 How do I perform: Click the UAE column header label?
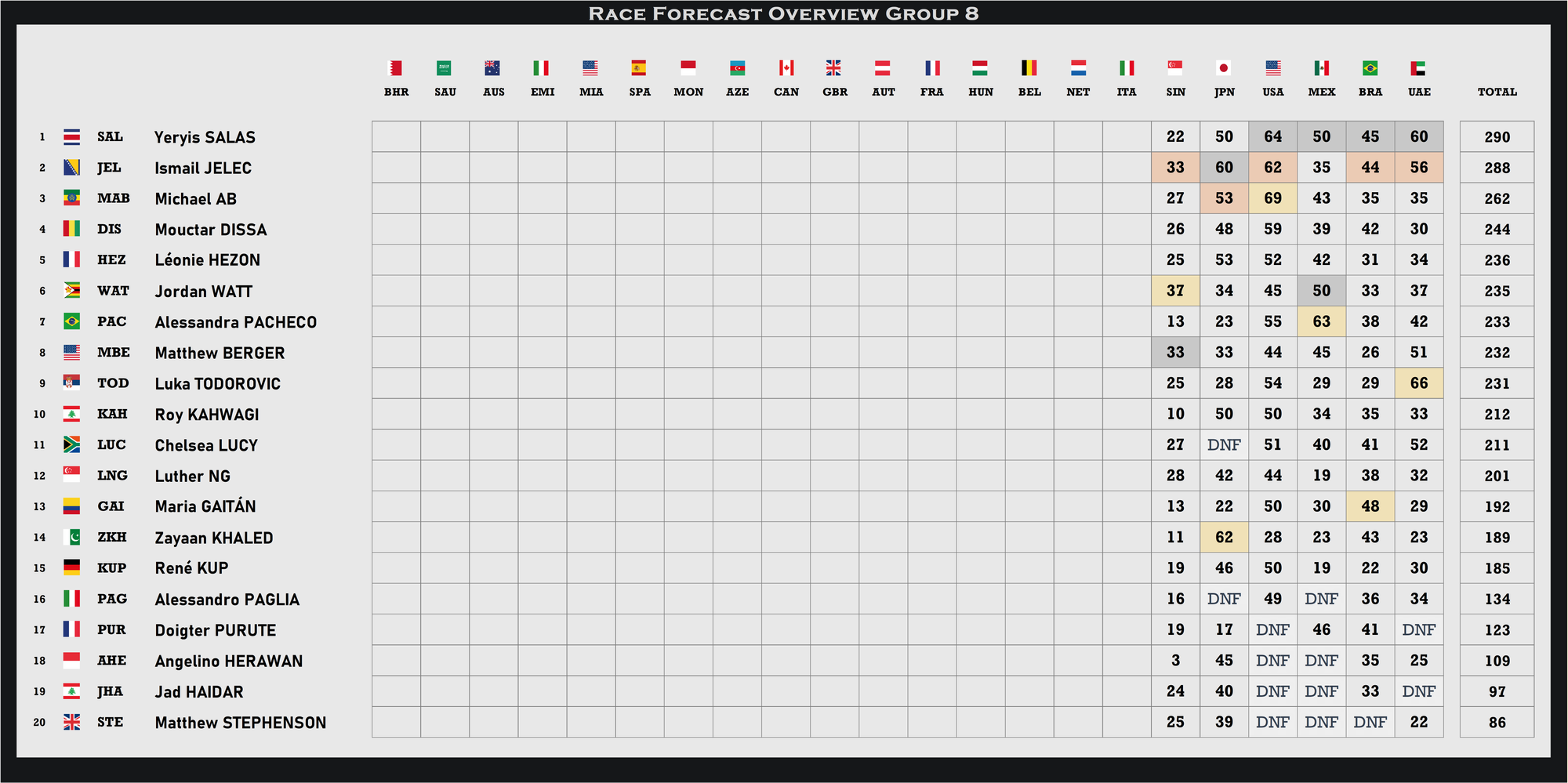1419,92
